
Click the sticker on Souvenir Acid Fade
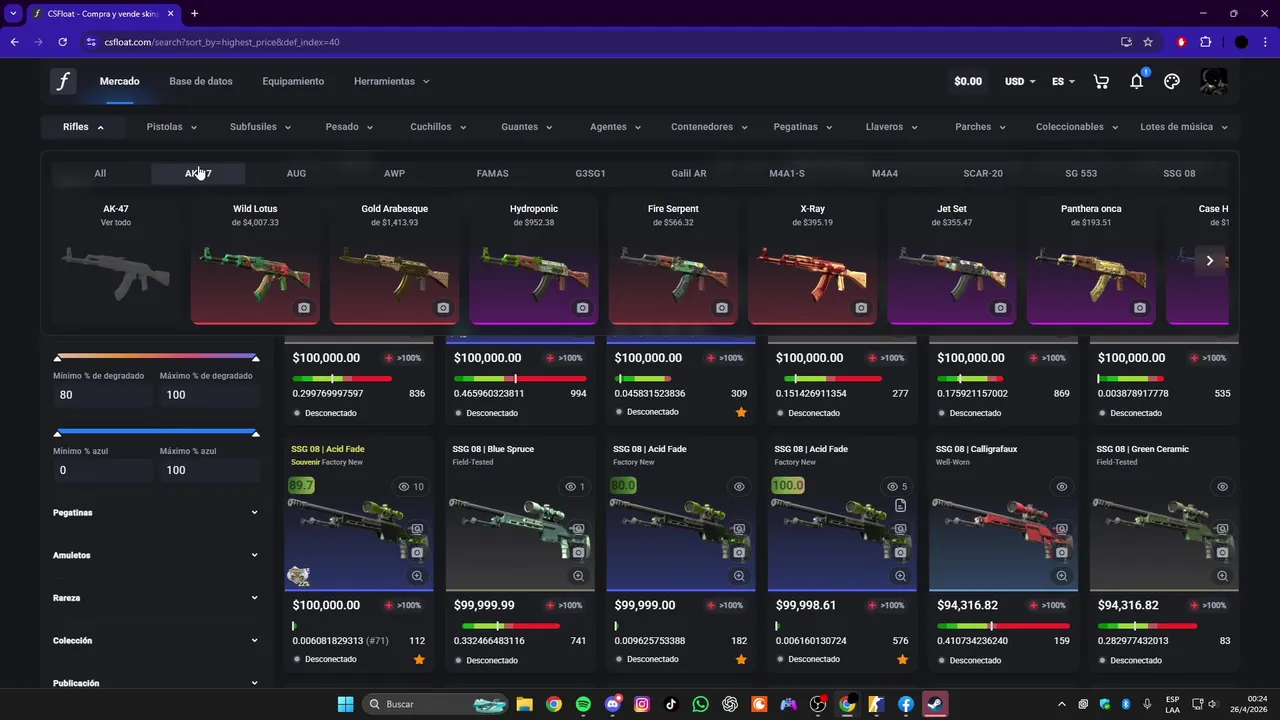(298, 576)
